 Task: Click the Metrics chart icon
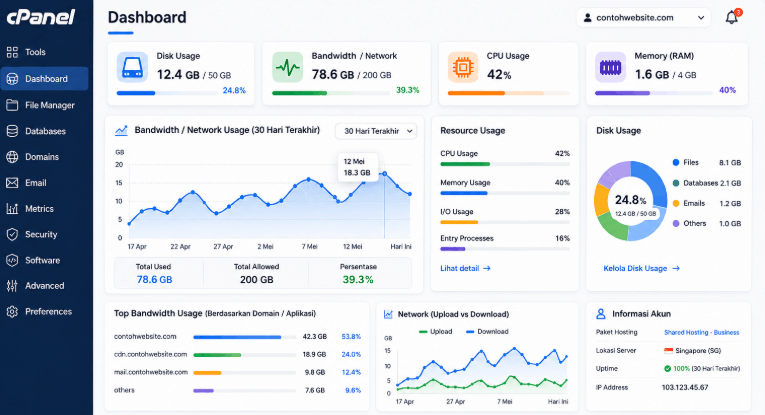12,209
